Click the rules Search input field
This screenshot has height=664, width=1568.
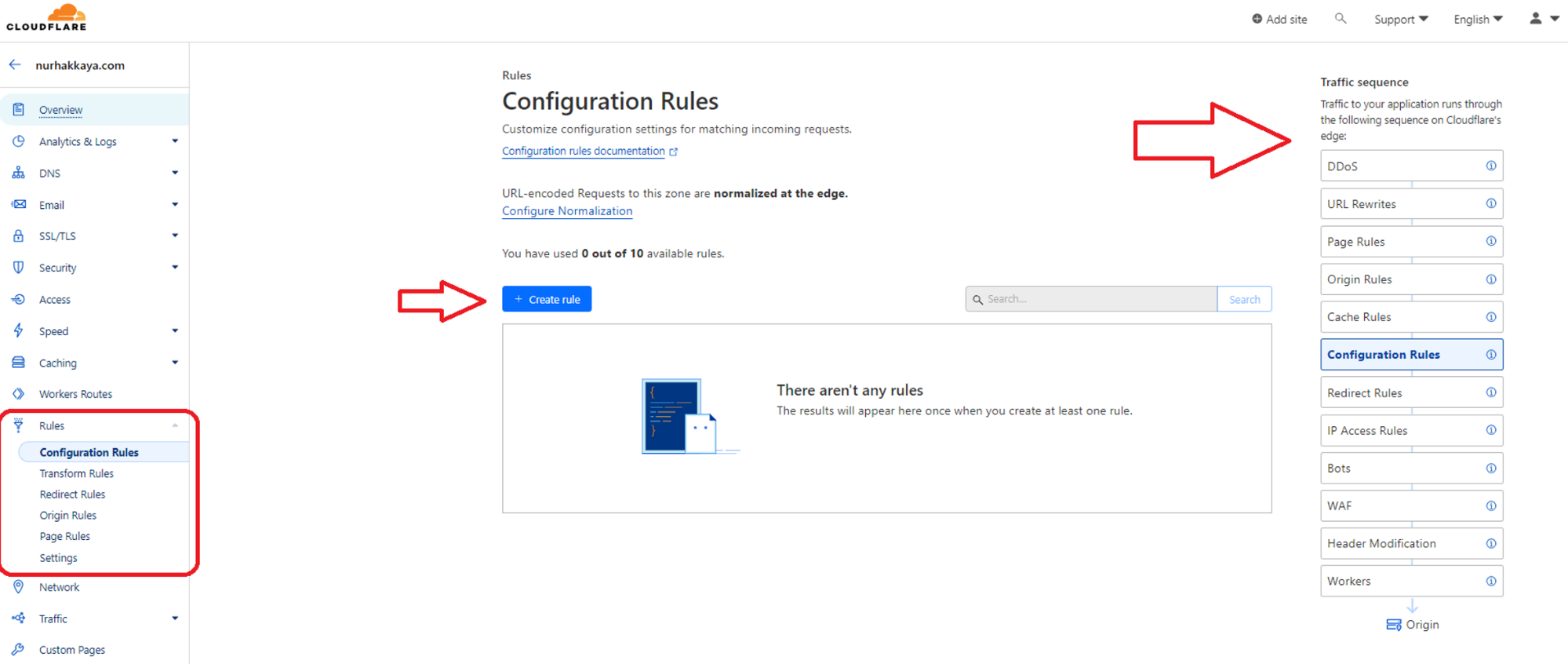[x=1091, y=299]
